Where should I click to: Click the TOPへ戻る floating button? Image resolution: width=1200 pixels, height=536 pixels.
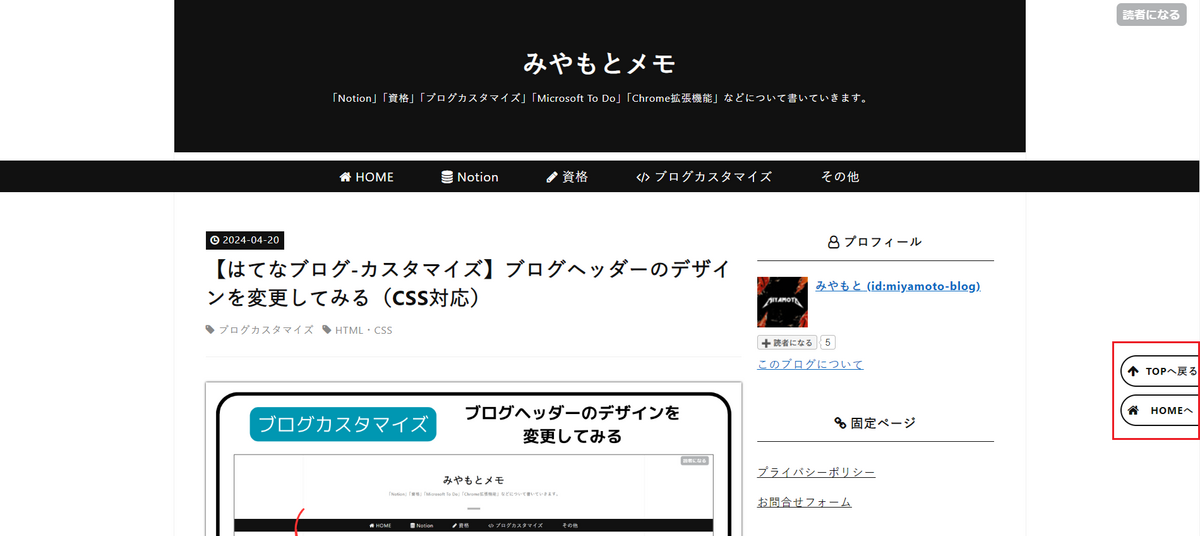(x=1160, y=371)
